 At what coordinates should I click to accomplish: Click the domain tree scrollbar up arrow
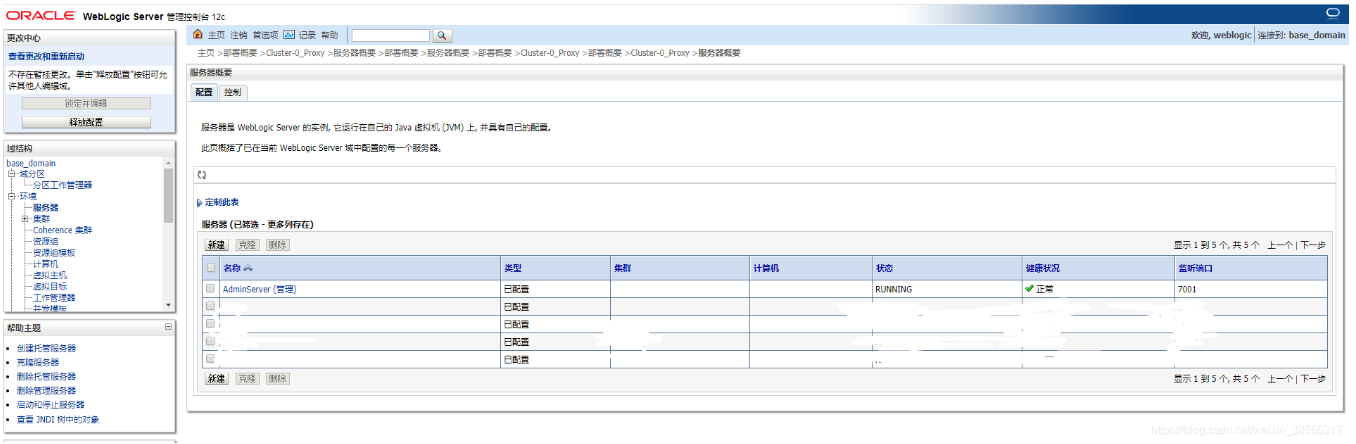(168, 162)
